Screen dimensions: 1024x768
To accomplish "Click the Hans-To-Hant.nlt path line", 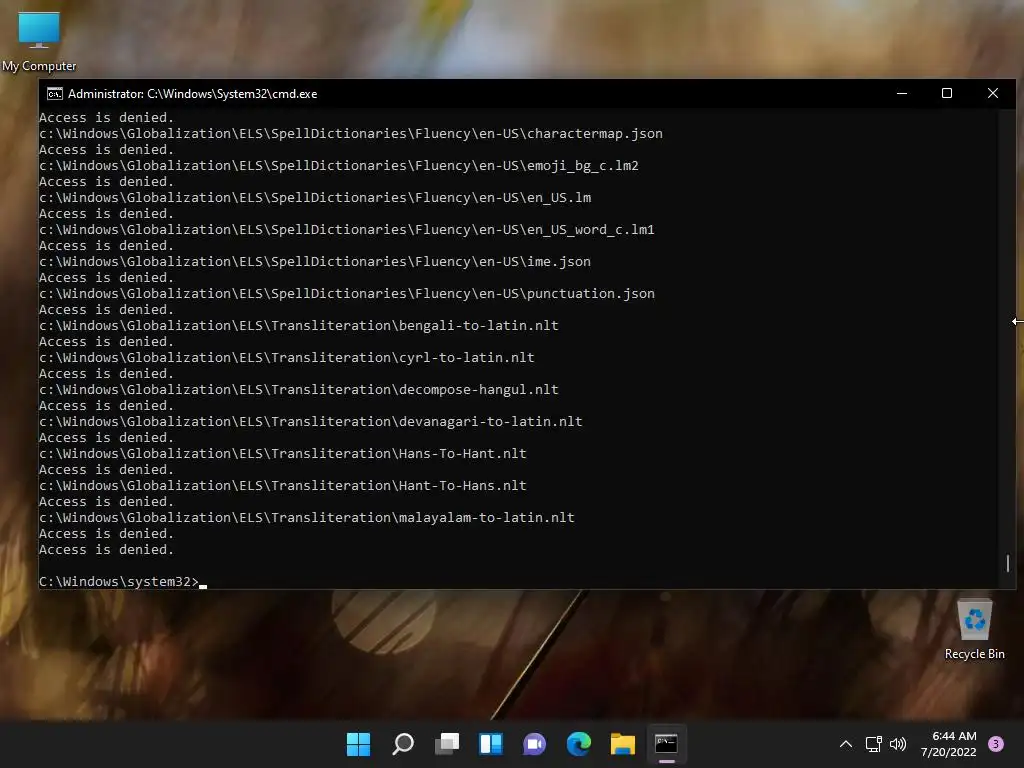I will [x=283, y=453].
